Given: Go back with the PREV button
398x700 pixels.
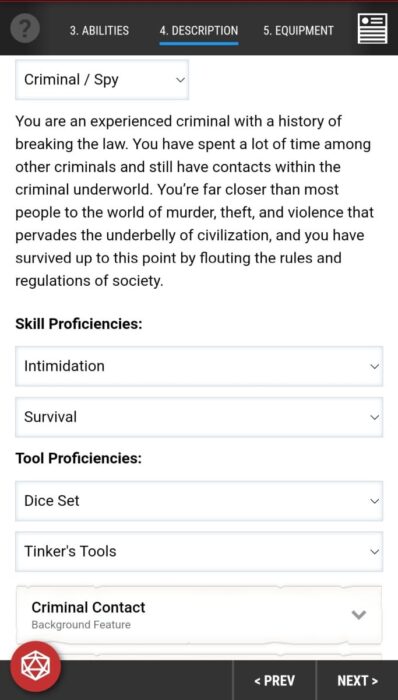Looking at the screenshot, I should 274,680.
